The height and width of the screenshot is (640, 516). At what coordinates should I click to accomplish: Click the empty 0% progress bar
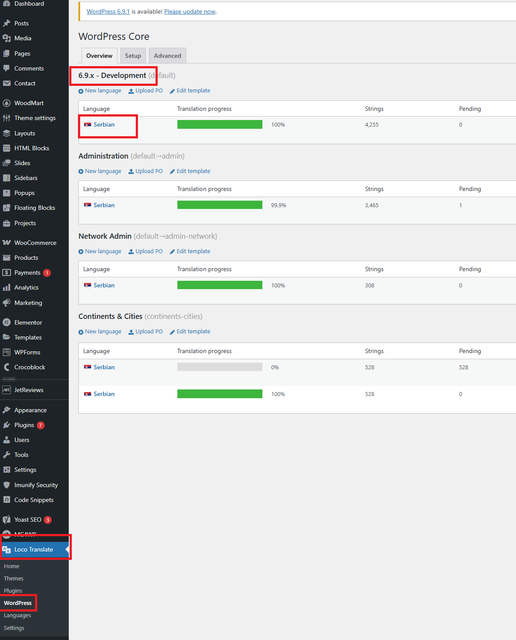tap(220, 367)
